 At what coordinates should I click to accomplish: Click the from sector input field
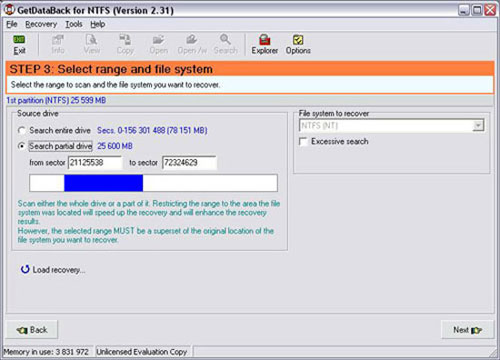tap(95, 163)
